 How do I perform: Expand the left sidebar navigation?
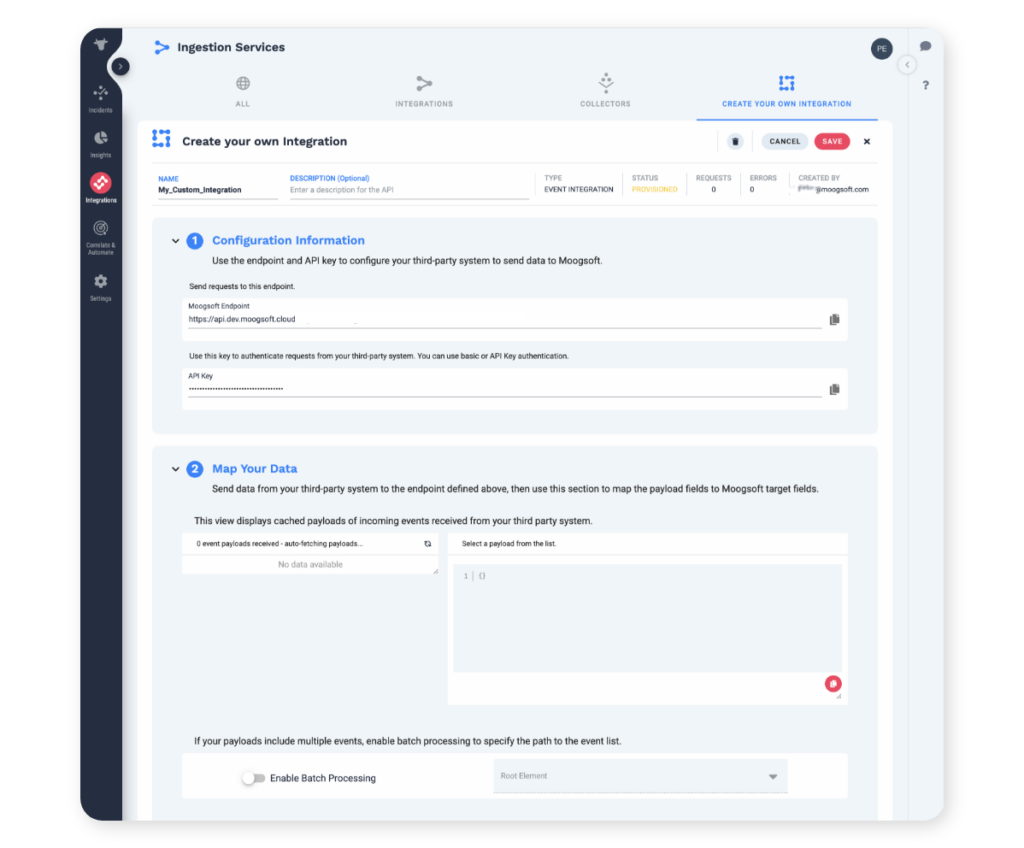pos(120,66)
